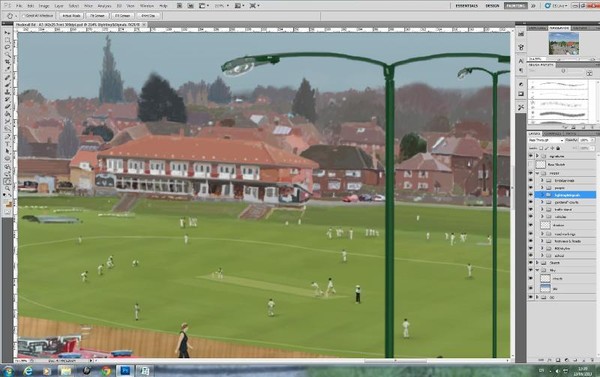Lock image pixels in the Layers panel
This screenshot has height=377, width=600.
546,148
